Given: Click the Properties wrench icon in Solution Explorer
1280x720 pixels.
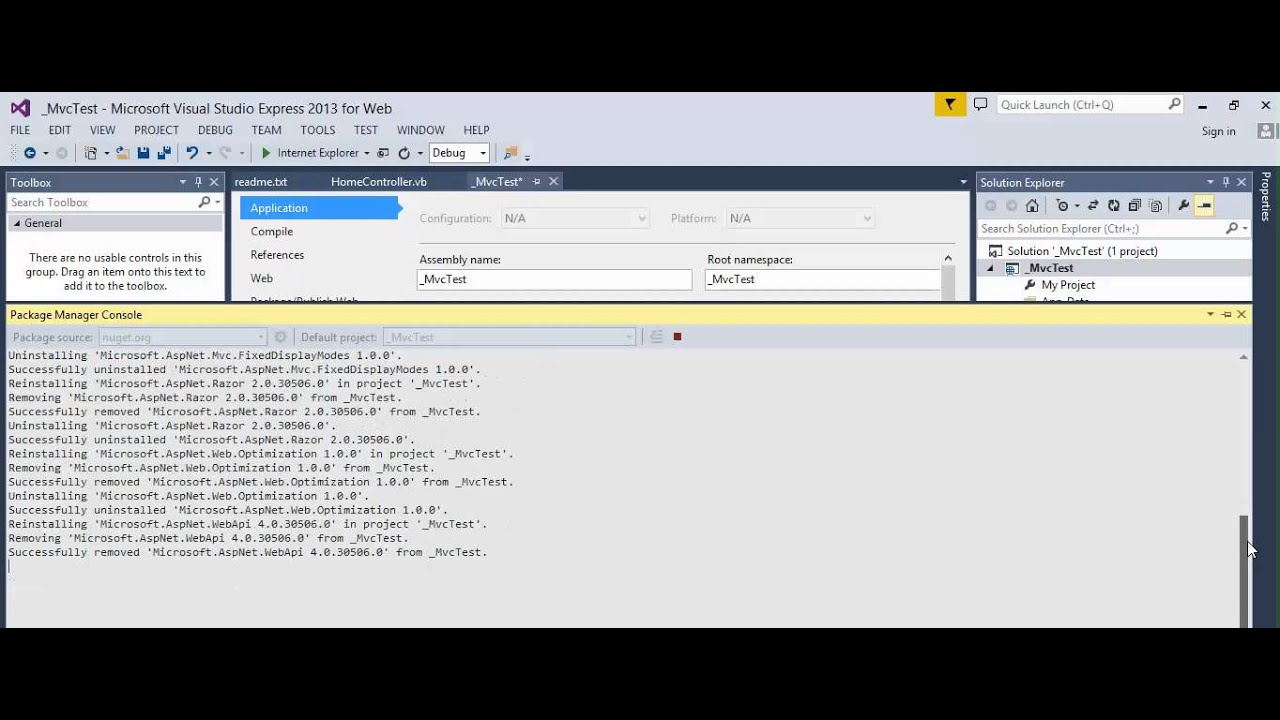Looking at the screenshot, I should [1184, 205].
